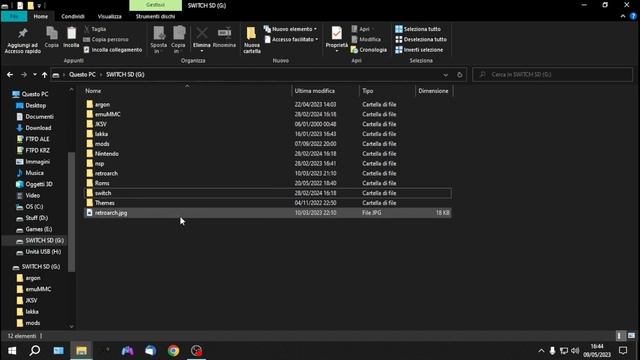The width and height of the screenshot is (640, 360).
Task: Switch to the Home tab
Action: coord(40,16)
